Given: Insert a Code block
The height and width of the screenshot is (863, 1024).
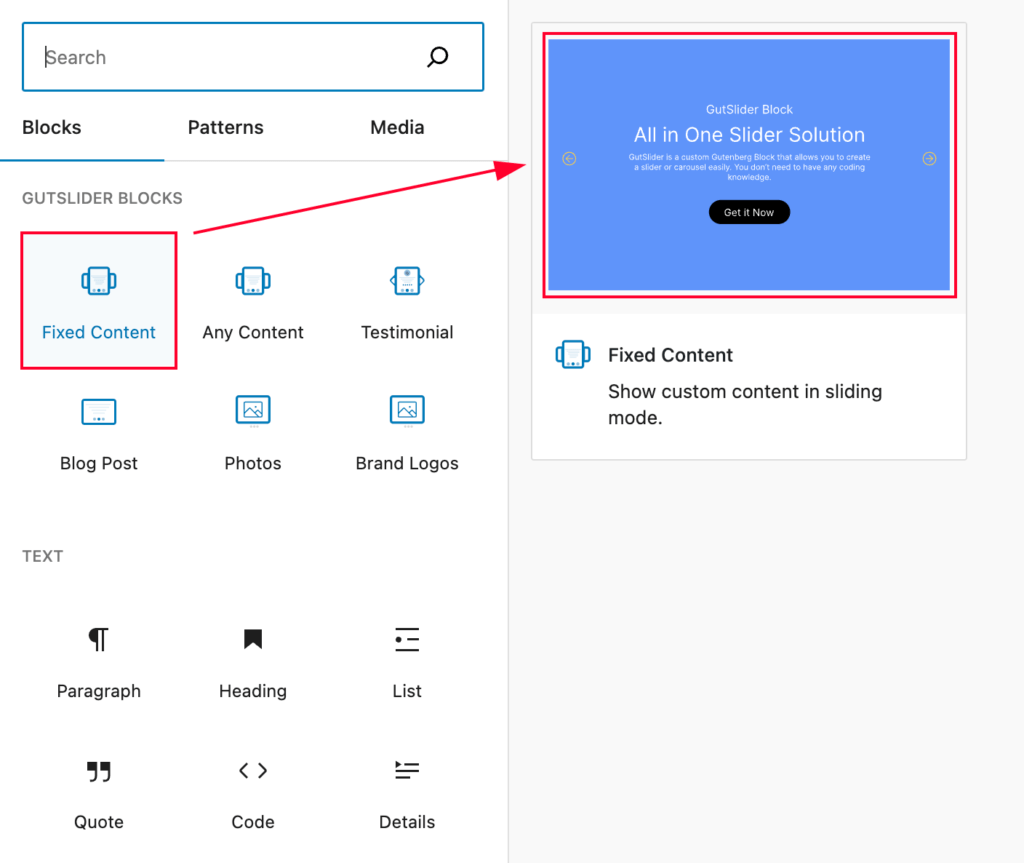Looking at the screenshot, I should 252,771.
